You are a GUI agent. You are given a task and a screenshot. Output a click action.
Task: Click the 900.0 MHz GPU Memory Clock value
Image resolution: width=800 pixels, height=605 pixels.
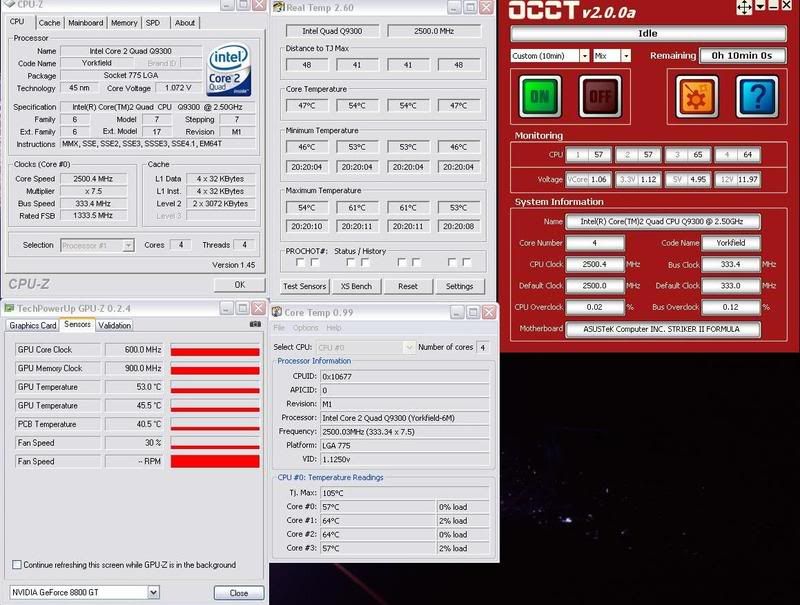click(134, 368)
